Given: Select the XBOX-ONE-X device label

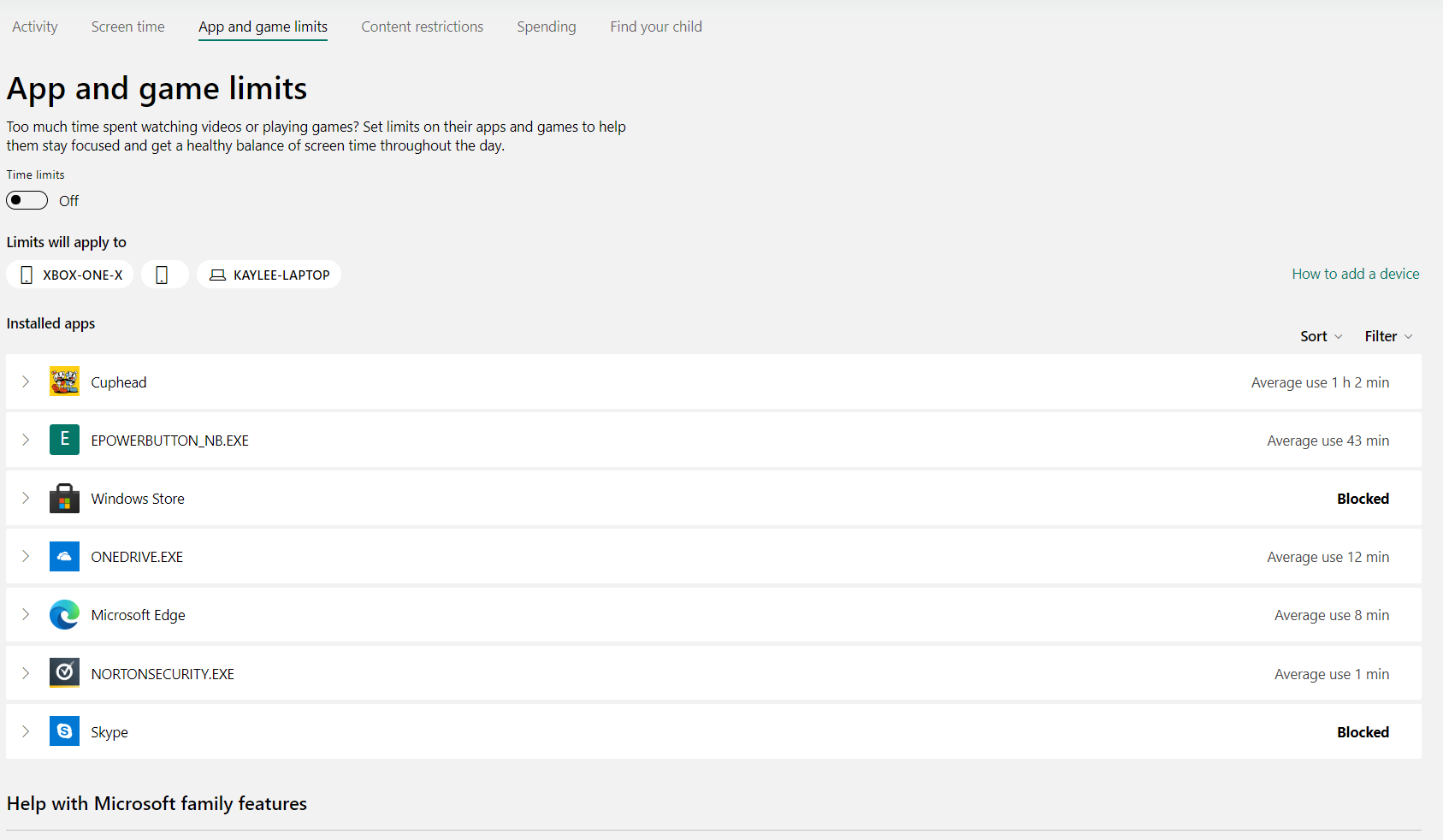Looking at the screenshot, I should pos(83,275).
